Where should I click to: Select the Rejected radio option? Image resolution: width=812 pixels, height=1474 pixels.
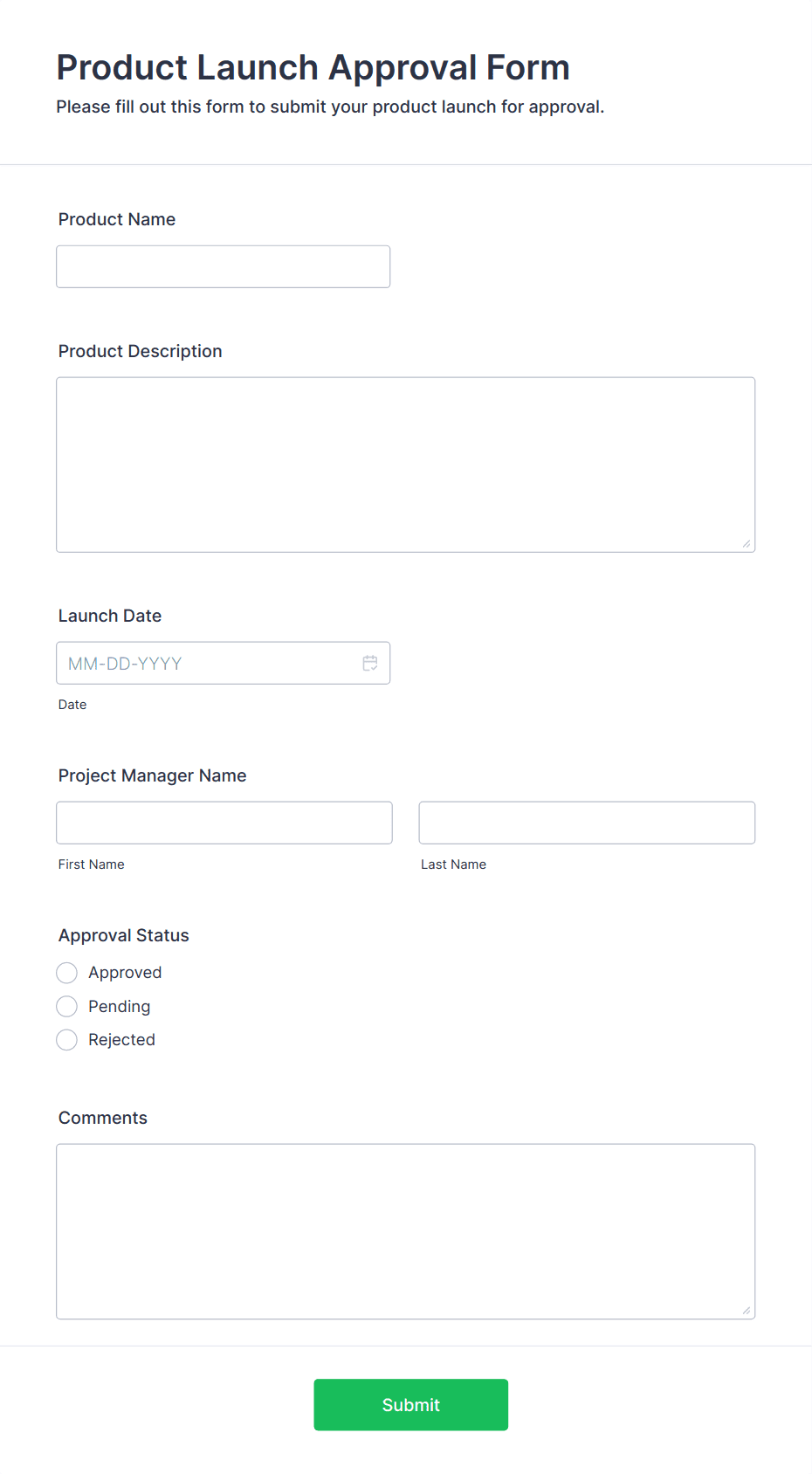[66, 1040]
